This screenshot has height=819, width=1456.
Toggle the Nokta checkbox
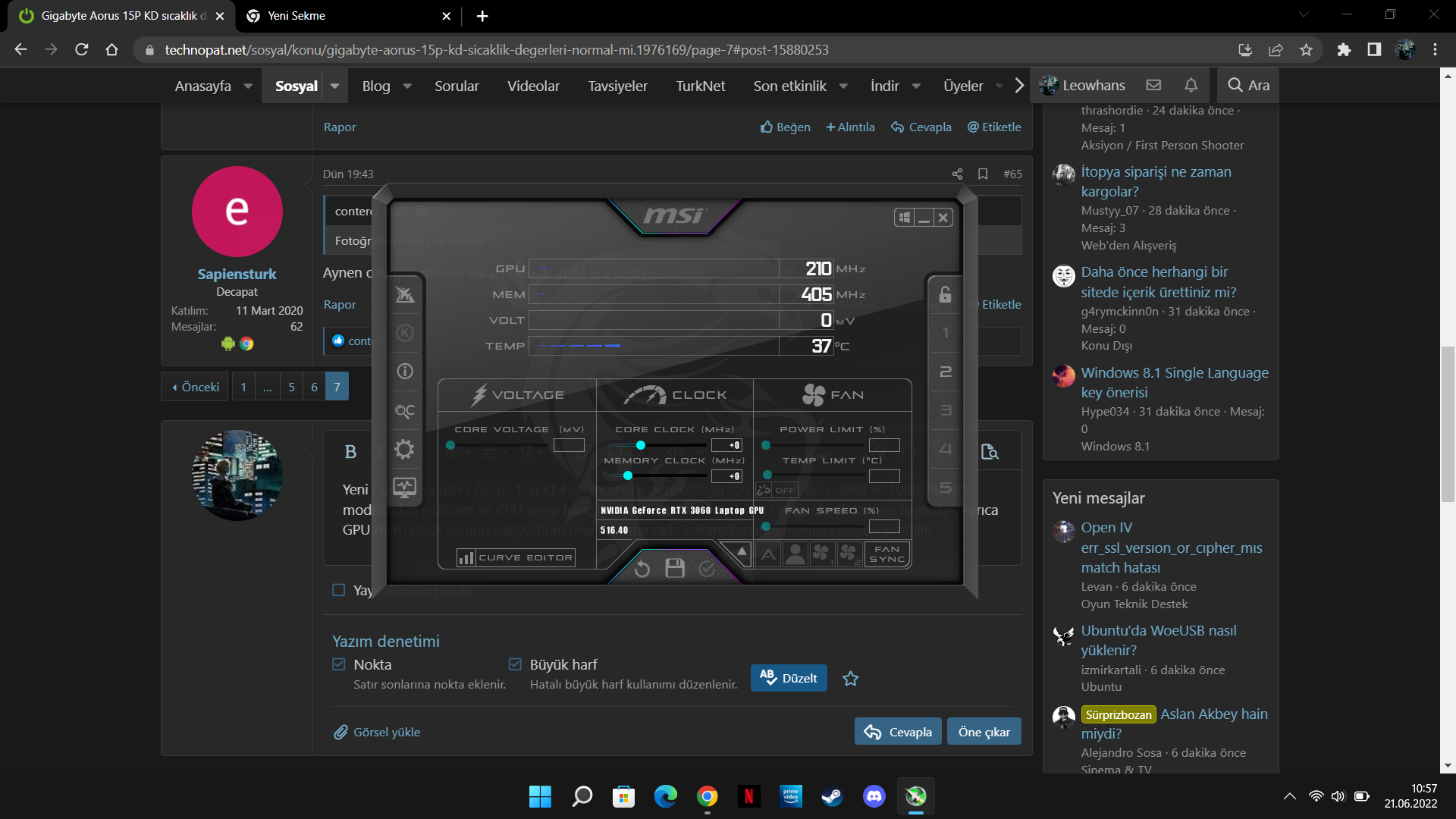click(339, 664)
